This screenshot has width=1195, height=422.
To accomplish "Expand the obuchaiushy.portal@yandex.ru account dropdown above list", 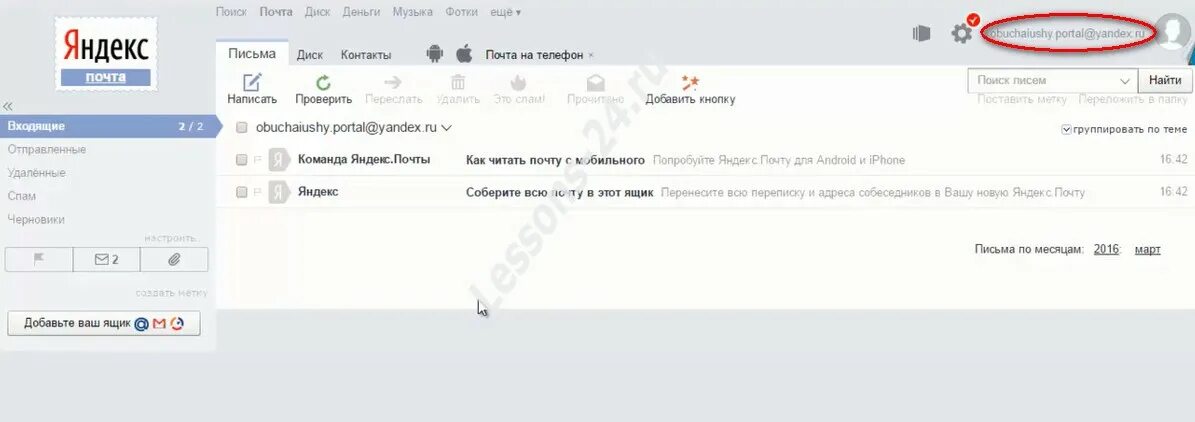I will pyautogui.click(x=447, y=128).
